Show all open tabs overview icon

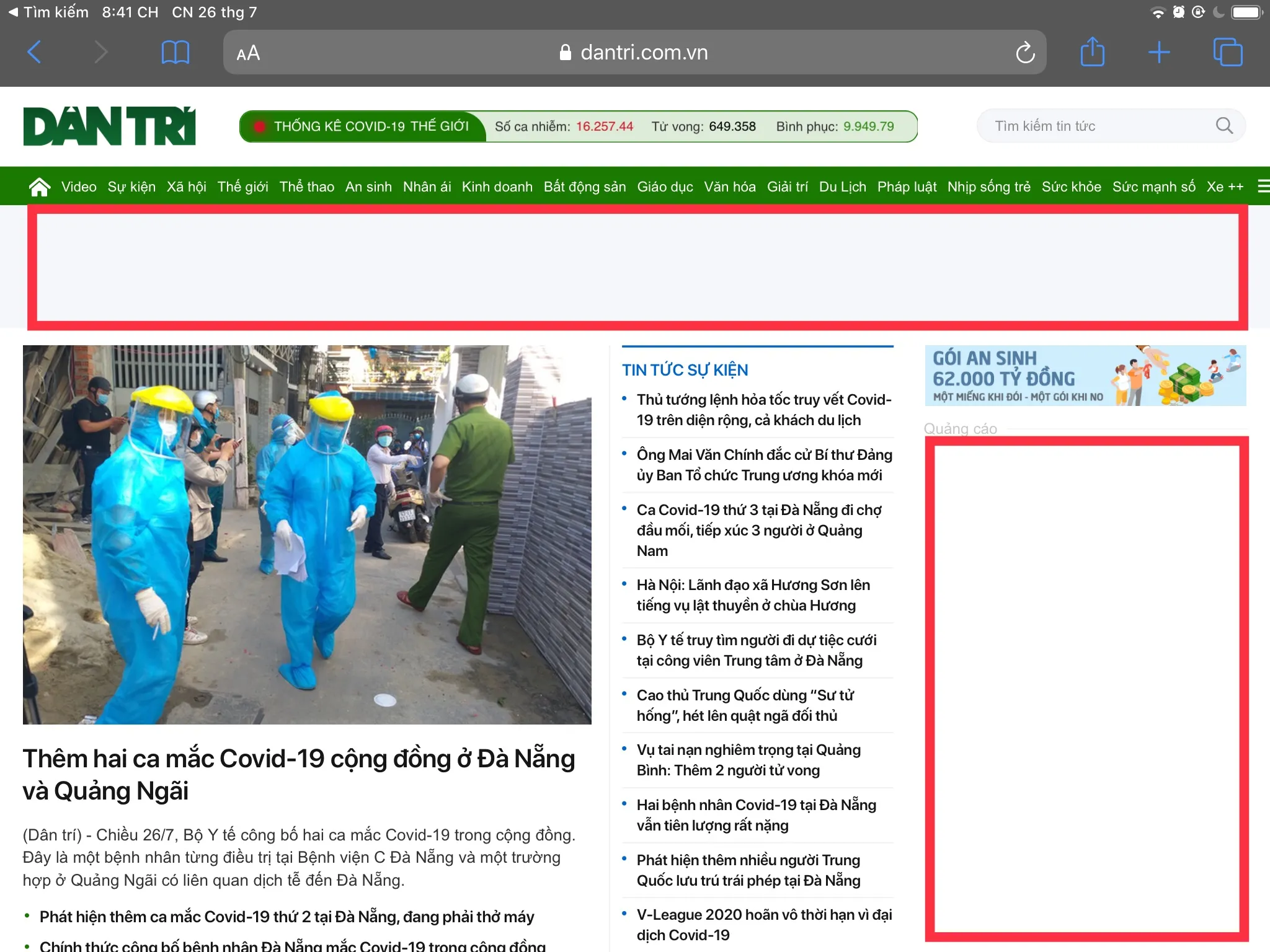(x=1227, y=52)
